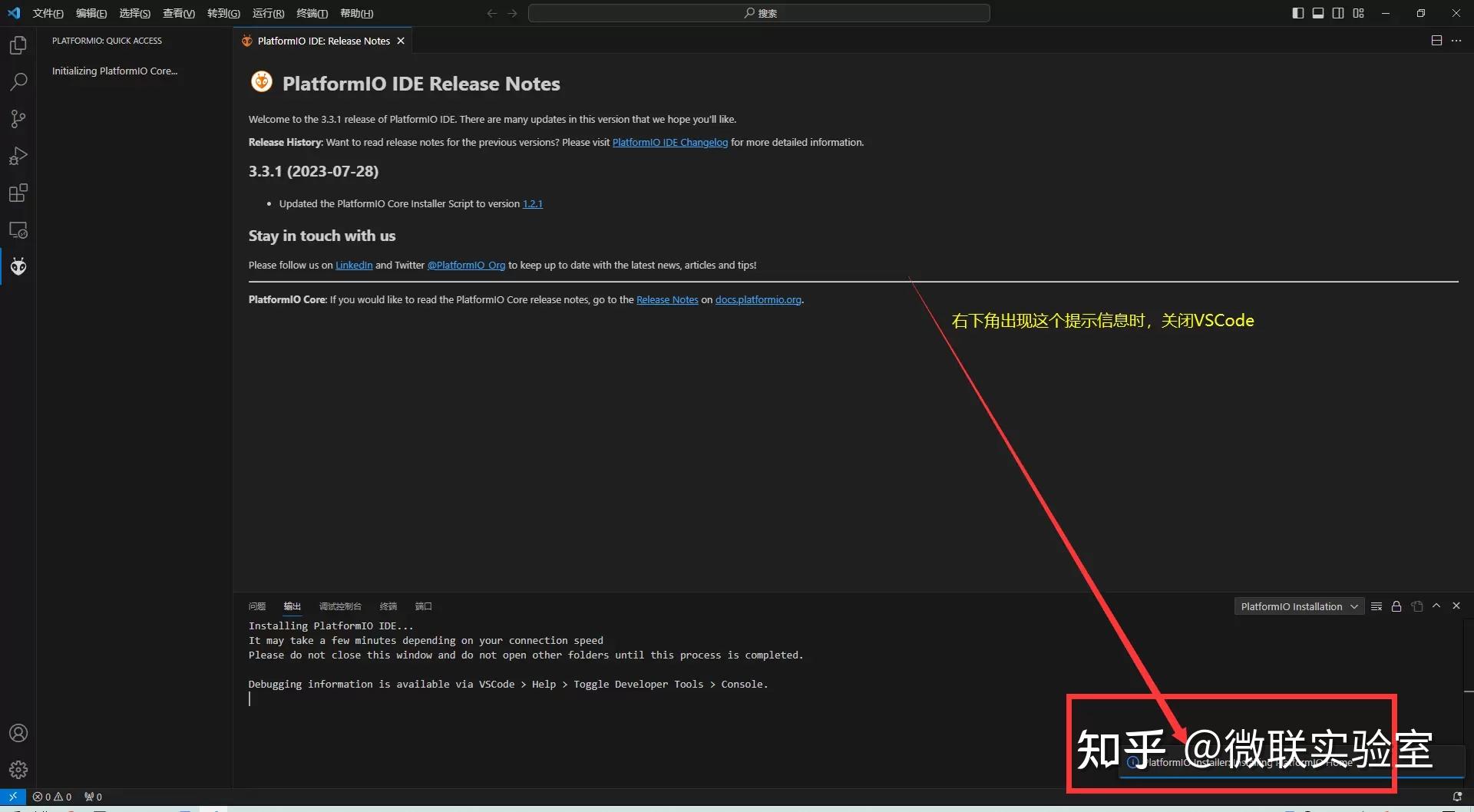Open Run and Debug view
This screenshot has width=1474, height=812.
coord(18,156)
